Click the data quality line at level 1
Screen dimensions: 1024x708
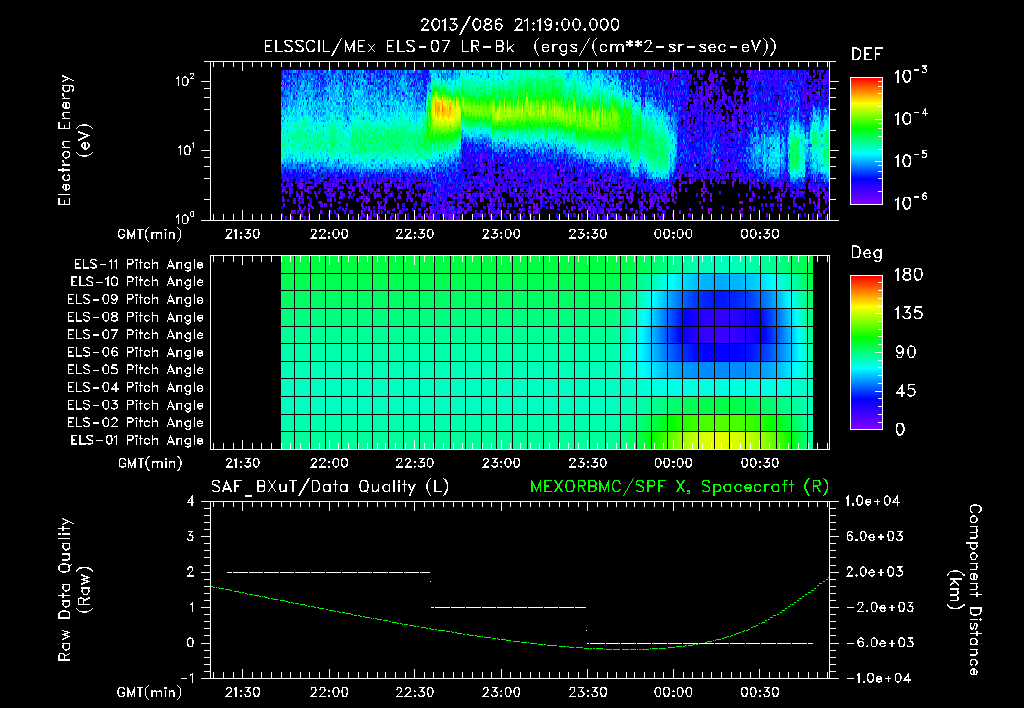pos(509,607)
